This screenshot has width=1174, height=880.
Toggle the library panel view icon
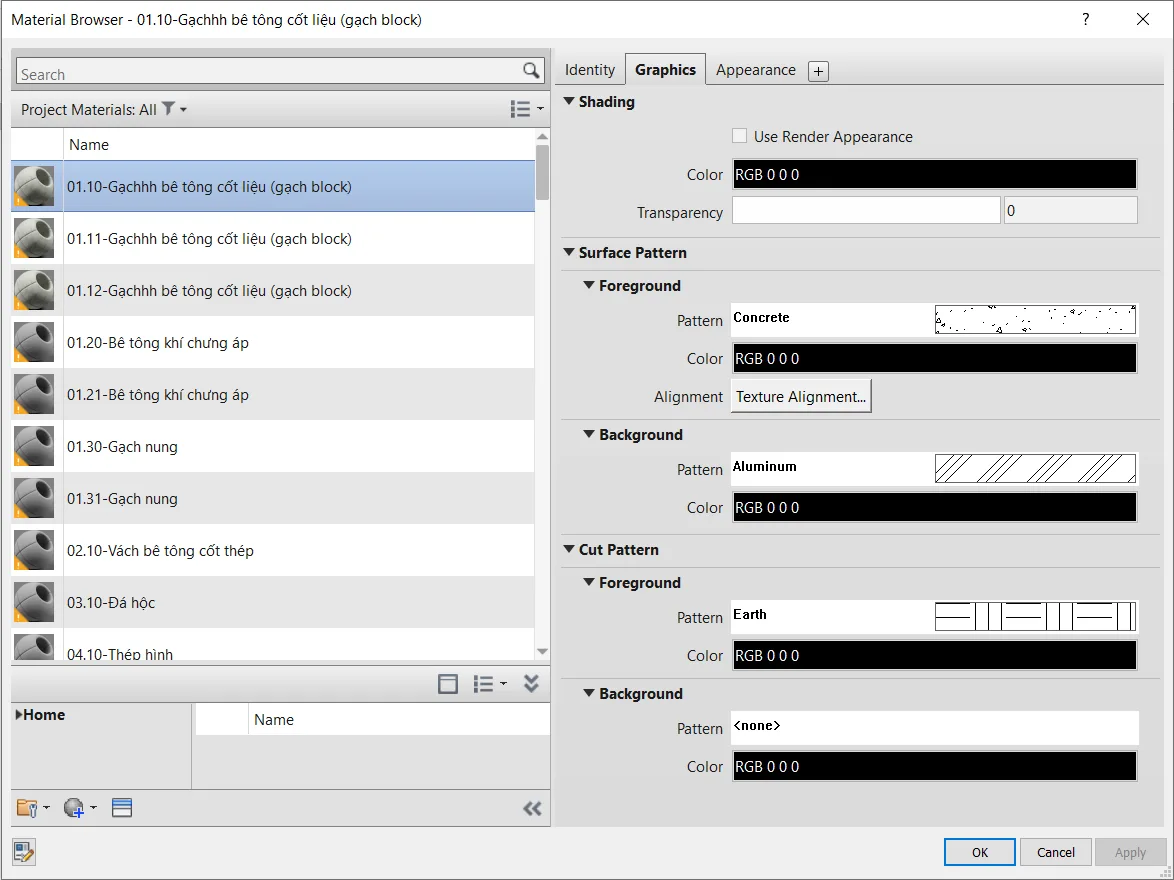point(448,684)
